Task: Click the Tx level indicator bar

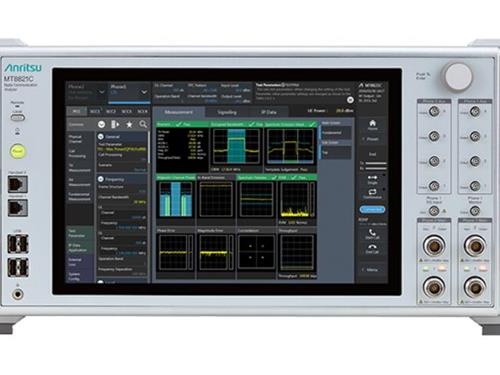Action: click(376, 163)
